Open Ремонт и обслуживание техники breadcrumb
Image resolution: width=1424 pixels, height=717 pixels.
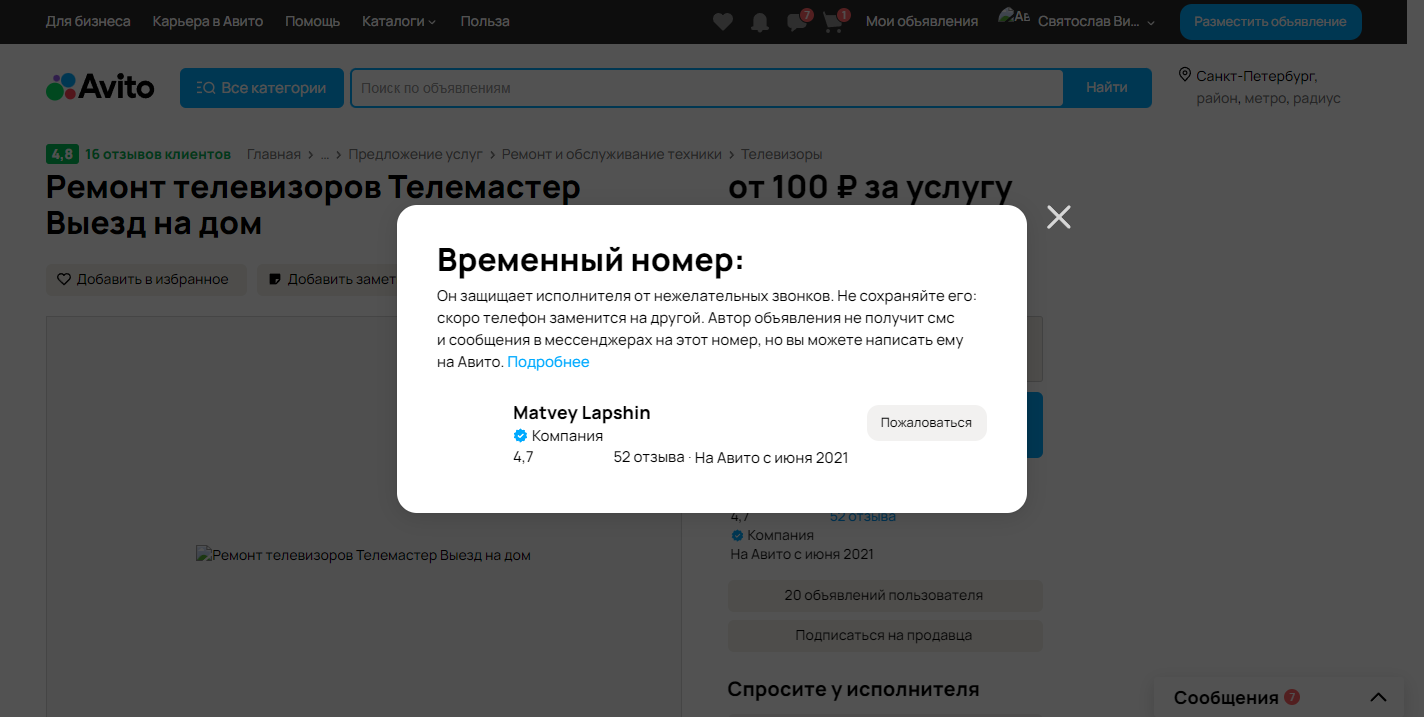(611, 154)
